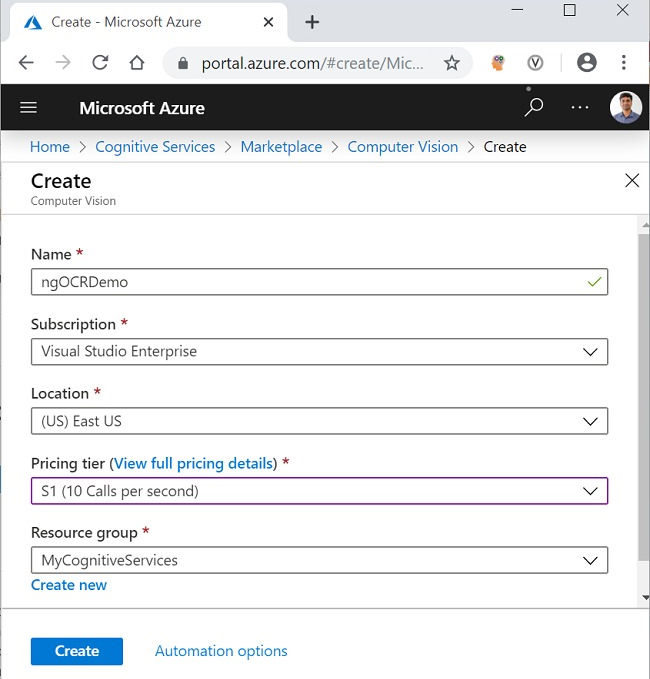
Task: Click Create new resource group link
Action: (69, 585)
